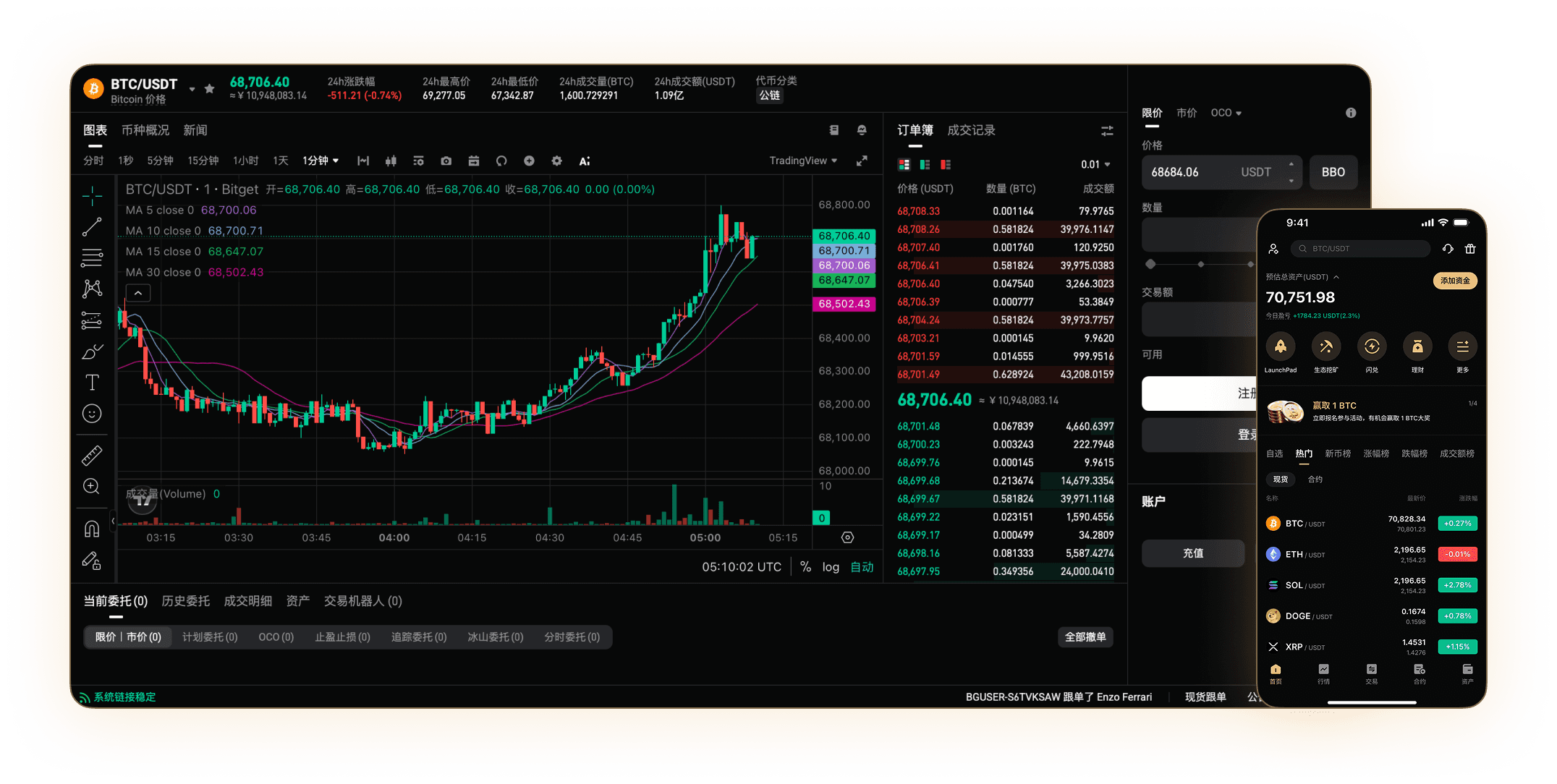Click the chart screenshot camera icon
This screenshot has width=1557, height=784.
446,161
